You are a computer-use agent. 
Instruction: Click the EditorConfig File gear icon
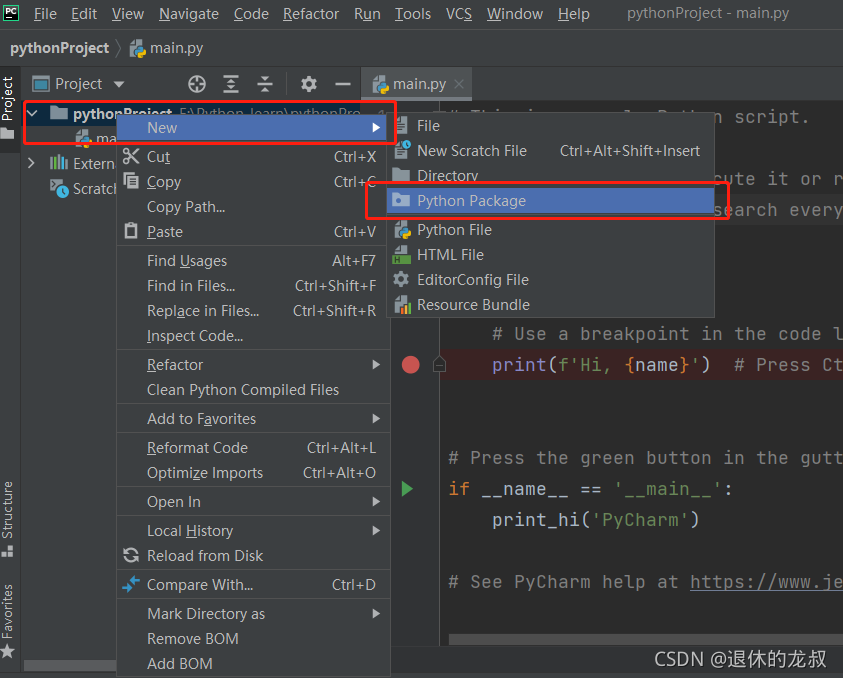pos(401,279)
